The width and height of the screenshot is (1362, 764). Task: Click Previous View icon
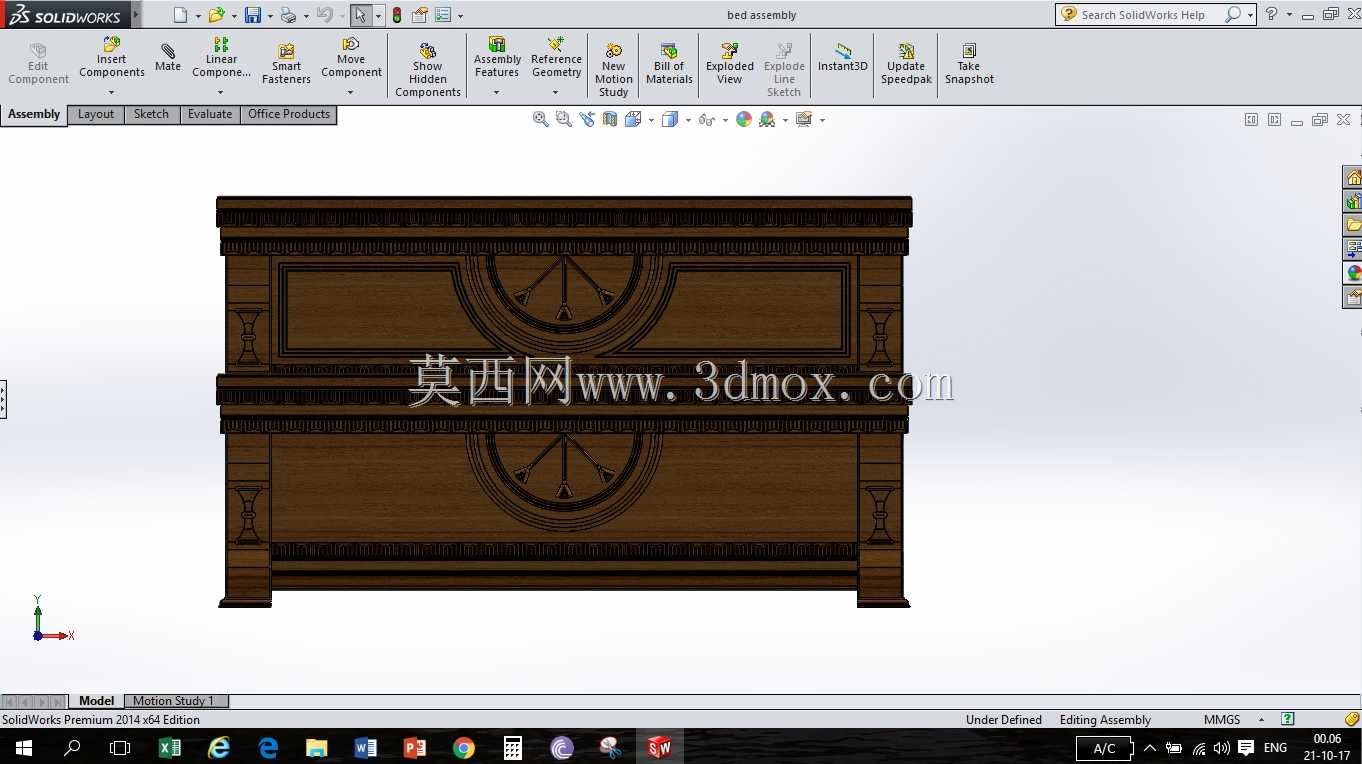[x=586, y=119]
